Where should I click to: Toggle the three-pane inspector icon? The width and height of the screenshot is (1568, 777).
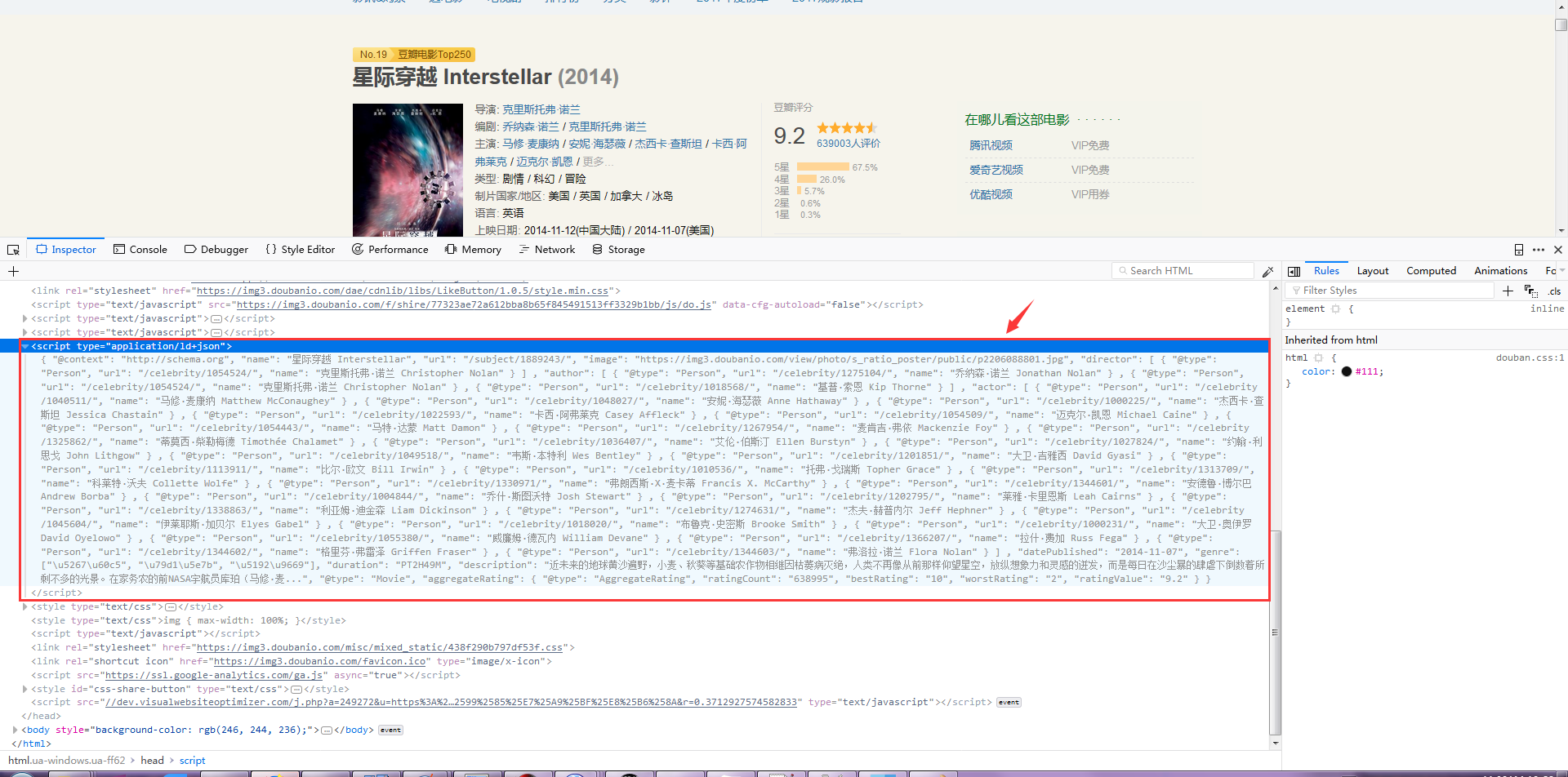pyautogui.click(x=1294, y=271)
